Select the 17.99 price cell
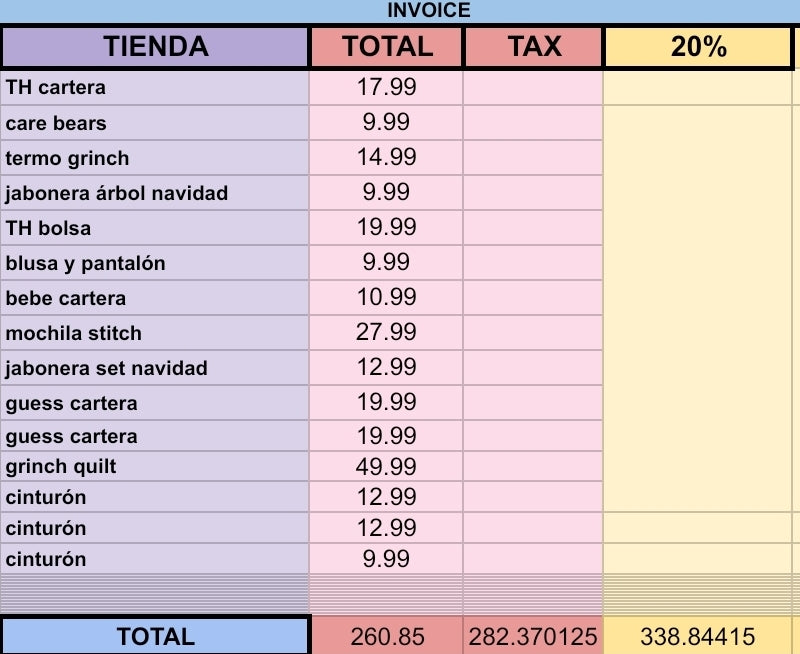Image resolution: width=800 pixels, height=654 pixels. 386,87
